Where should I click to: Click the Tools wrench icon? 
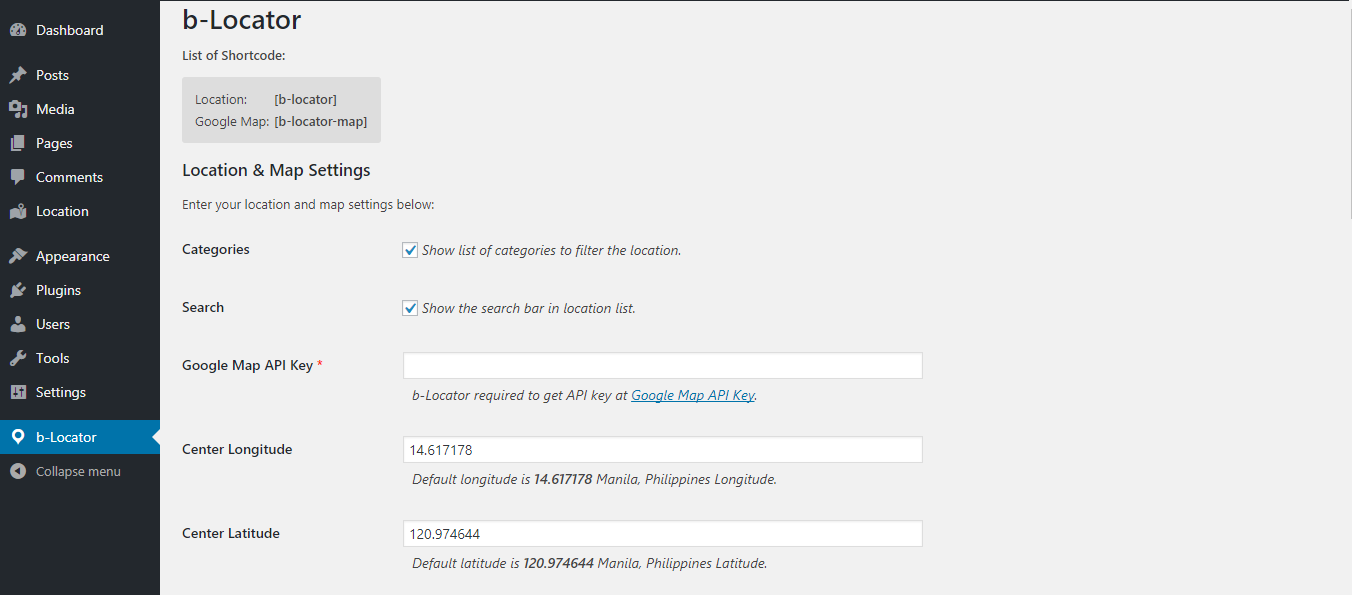click(x=17, y=358)
